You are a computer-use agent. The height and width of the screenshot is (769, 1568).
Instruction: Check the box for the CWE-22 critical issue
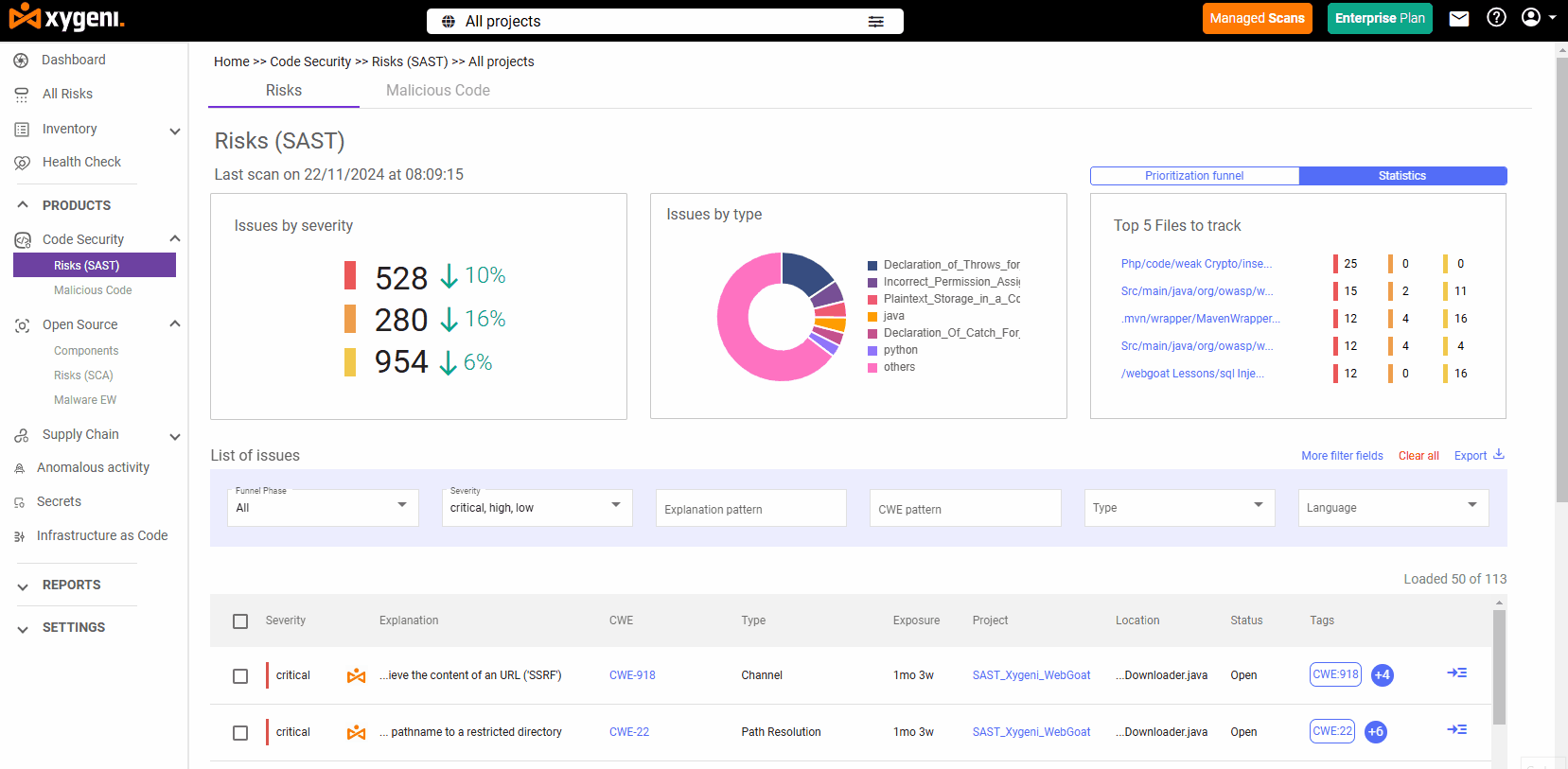click(x=240, y=733)
